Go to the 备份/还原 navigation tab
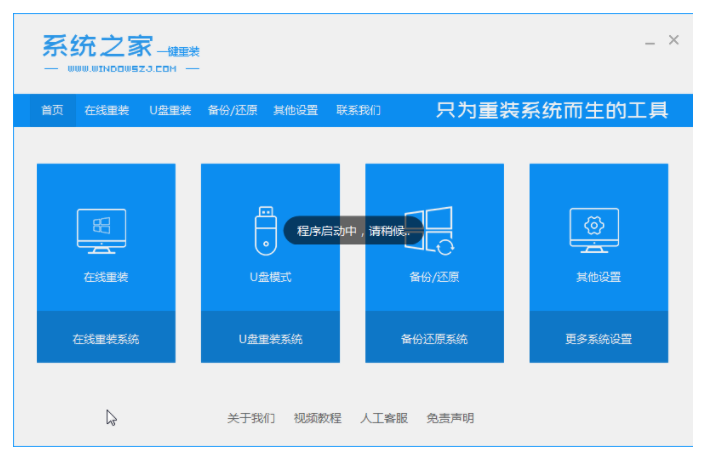 [232, 110]
